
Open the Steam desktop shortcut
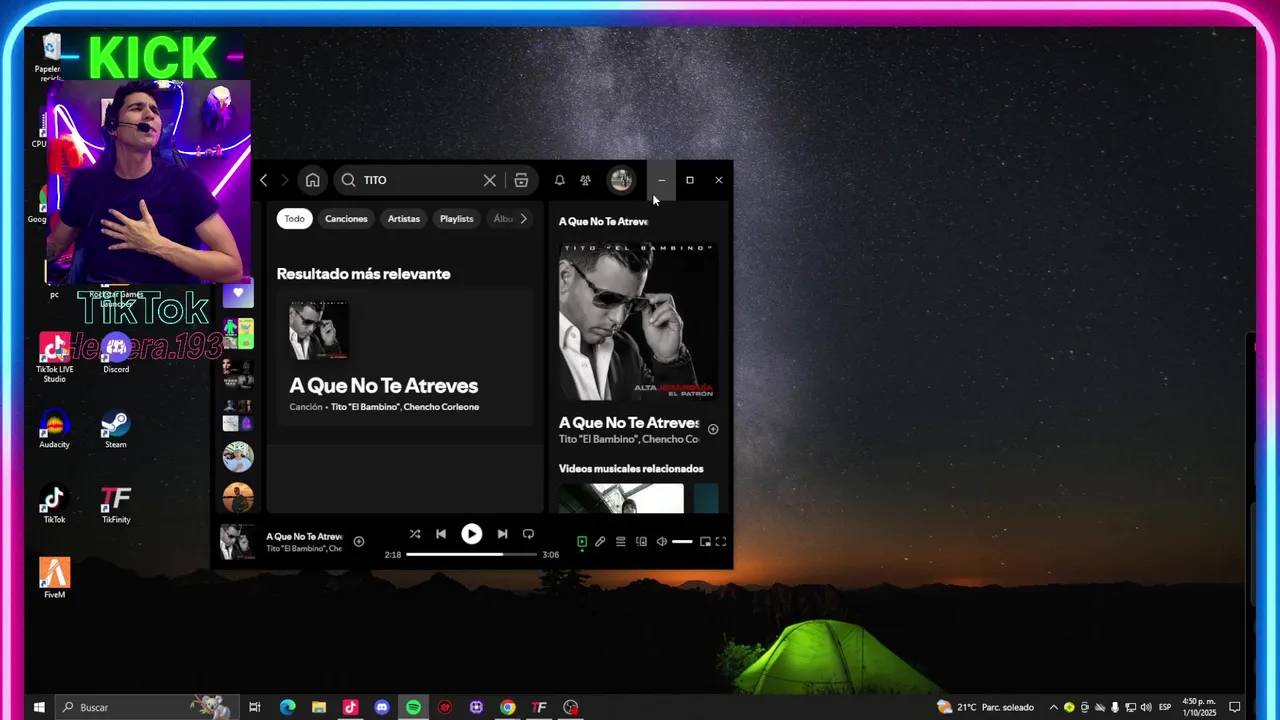coord(115,430)
